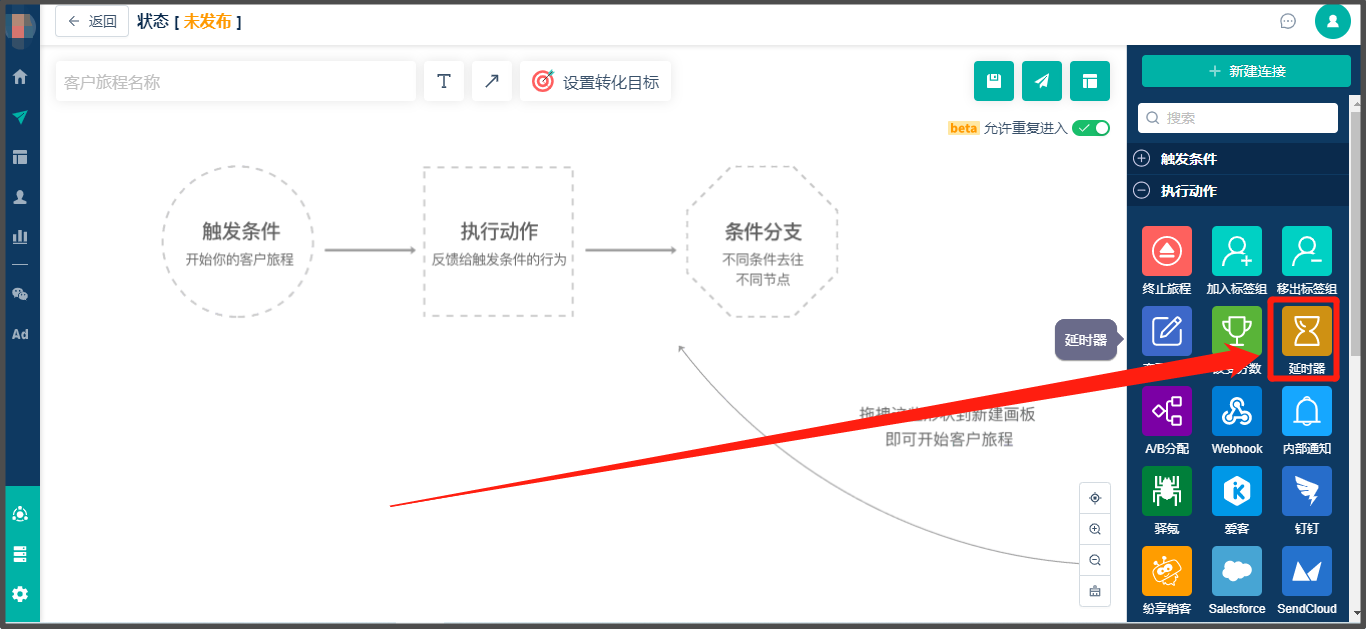Open the user avatar menu

(x=1333, y=21)
